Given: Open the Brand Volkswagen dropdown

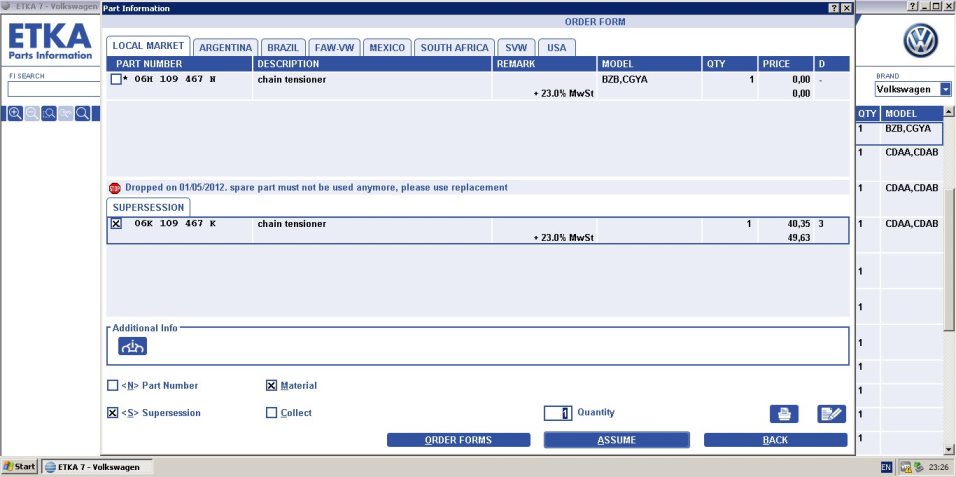Looking at the screenshot, I should pos(945,89).
